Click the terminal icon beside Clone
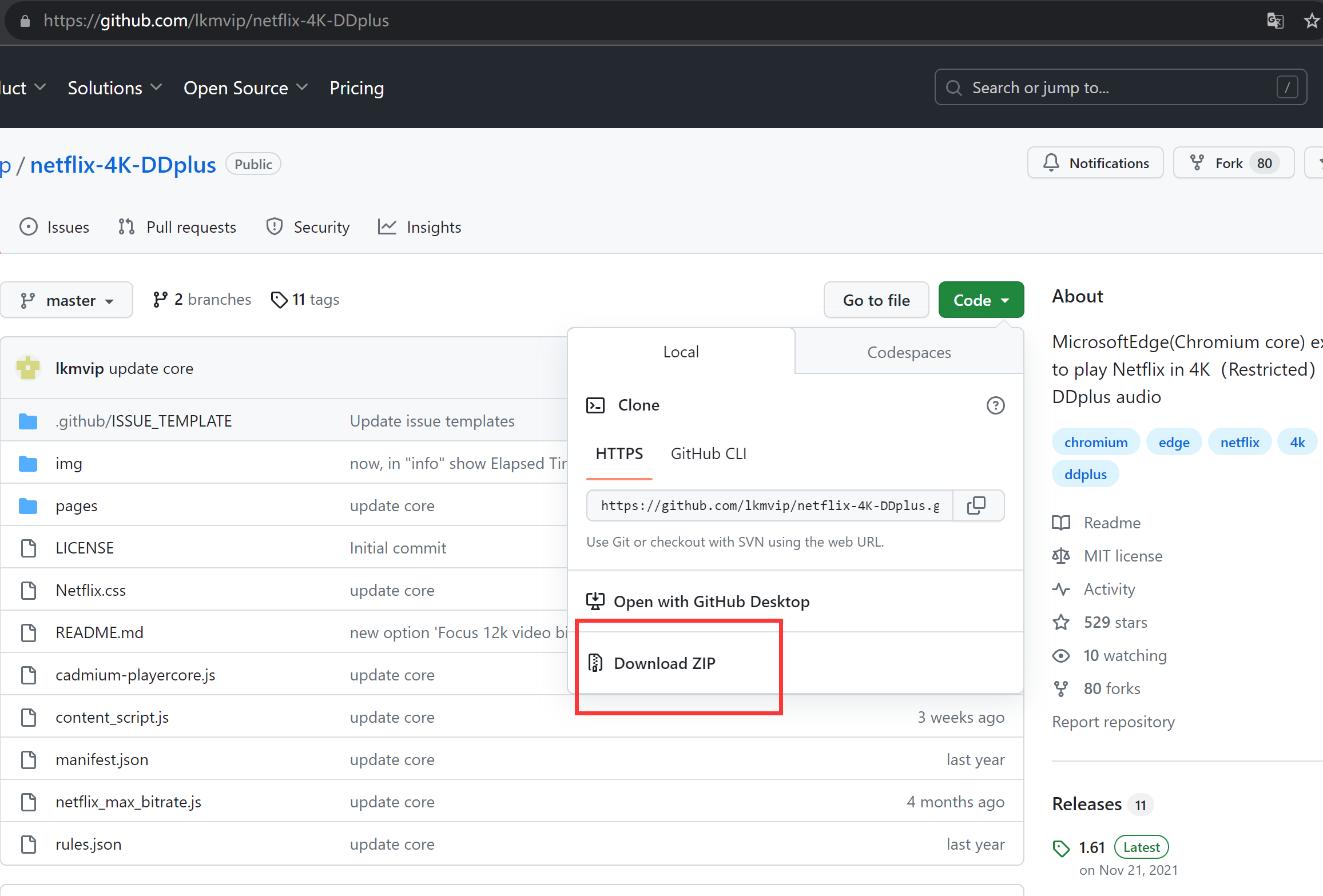The image size is (1323, 896). tap(595, 405)
